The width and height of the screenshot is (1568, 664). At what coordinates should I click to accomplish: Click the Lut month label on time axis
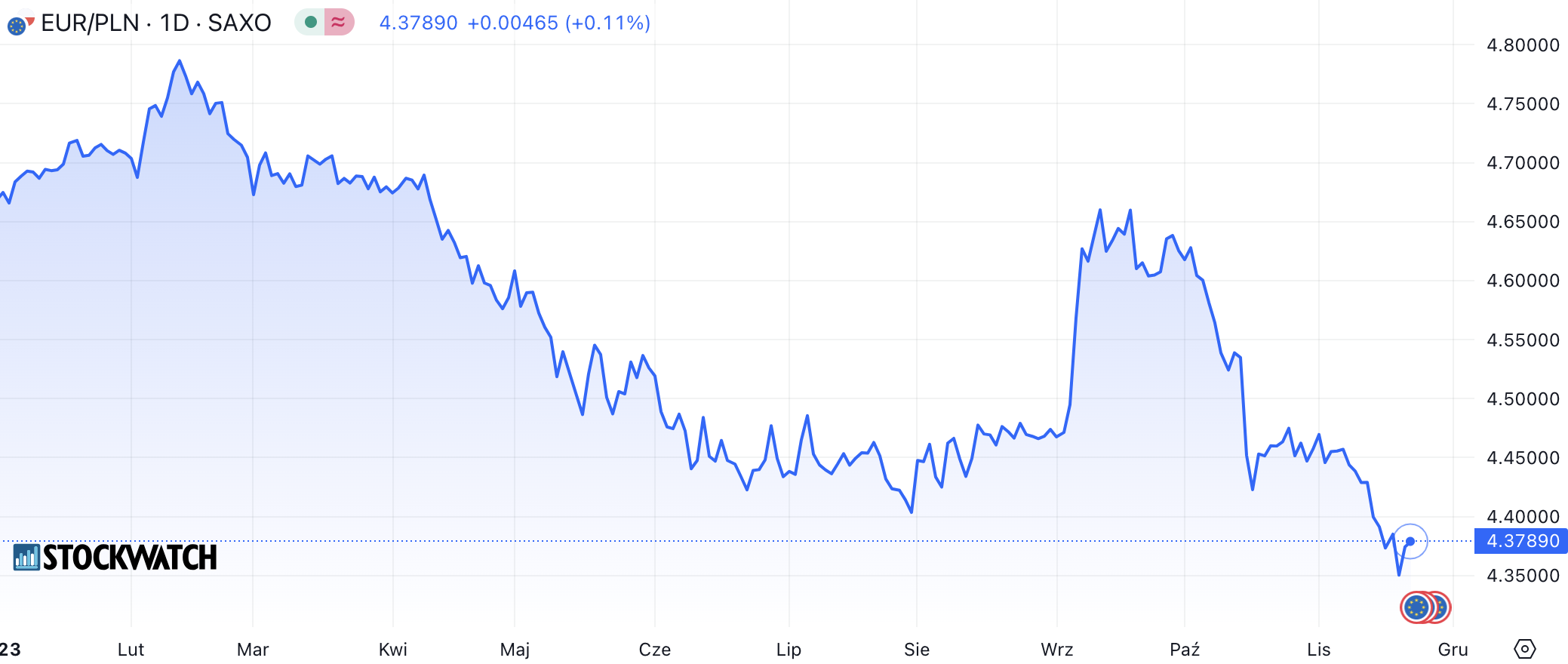point(131,650)
